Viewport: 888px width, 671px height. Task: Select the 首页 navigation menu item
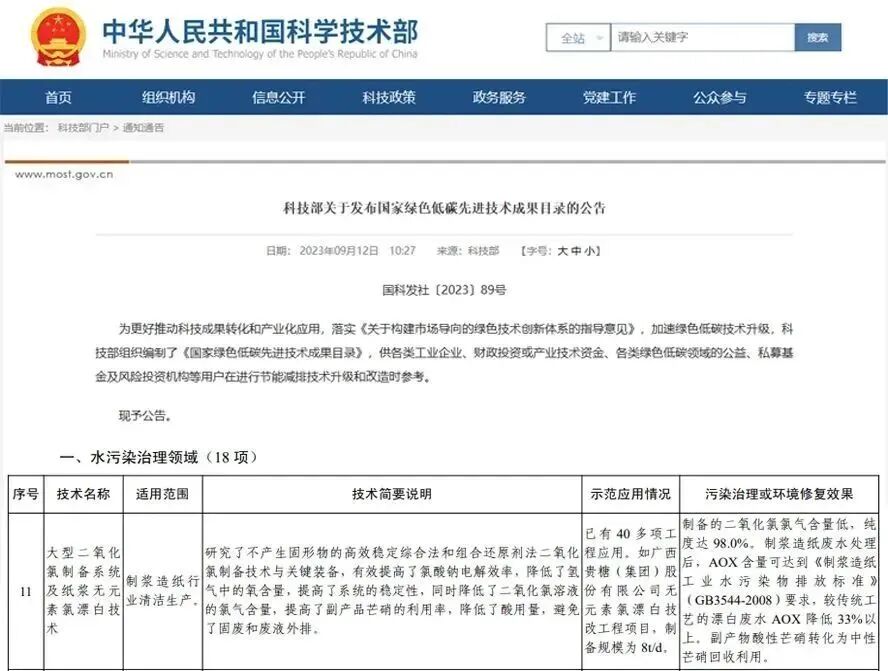[x=57, y=97]
